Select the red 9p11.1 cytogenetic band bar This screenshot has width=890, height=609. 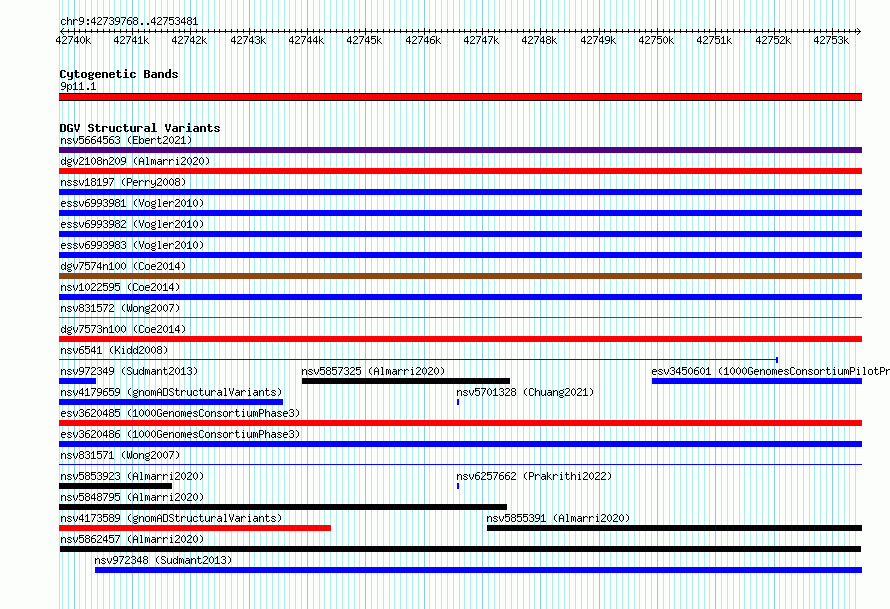(x=460, y=97)
